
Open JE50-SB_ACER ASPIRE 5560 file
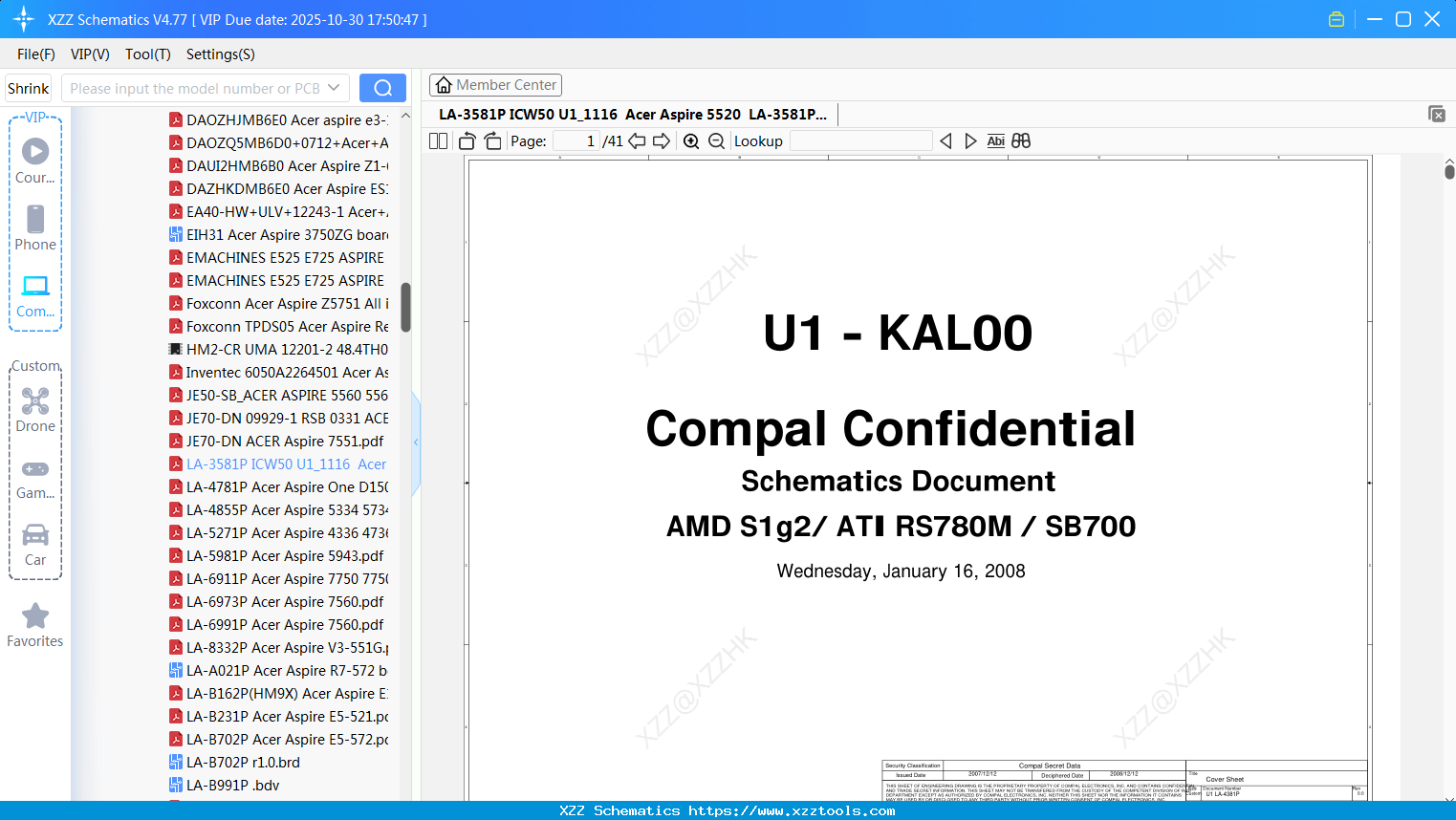278,396
